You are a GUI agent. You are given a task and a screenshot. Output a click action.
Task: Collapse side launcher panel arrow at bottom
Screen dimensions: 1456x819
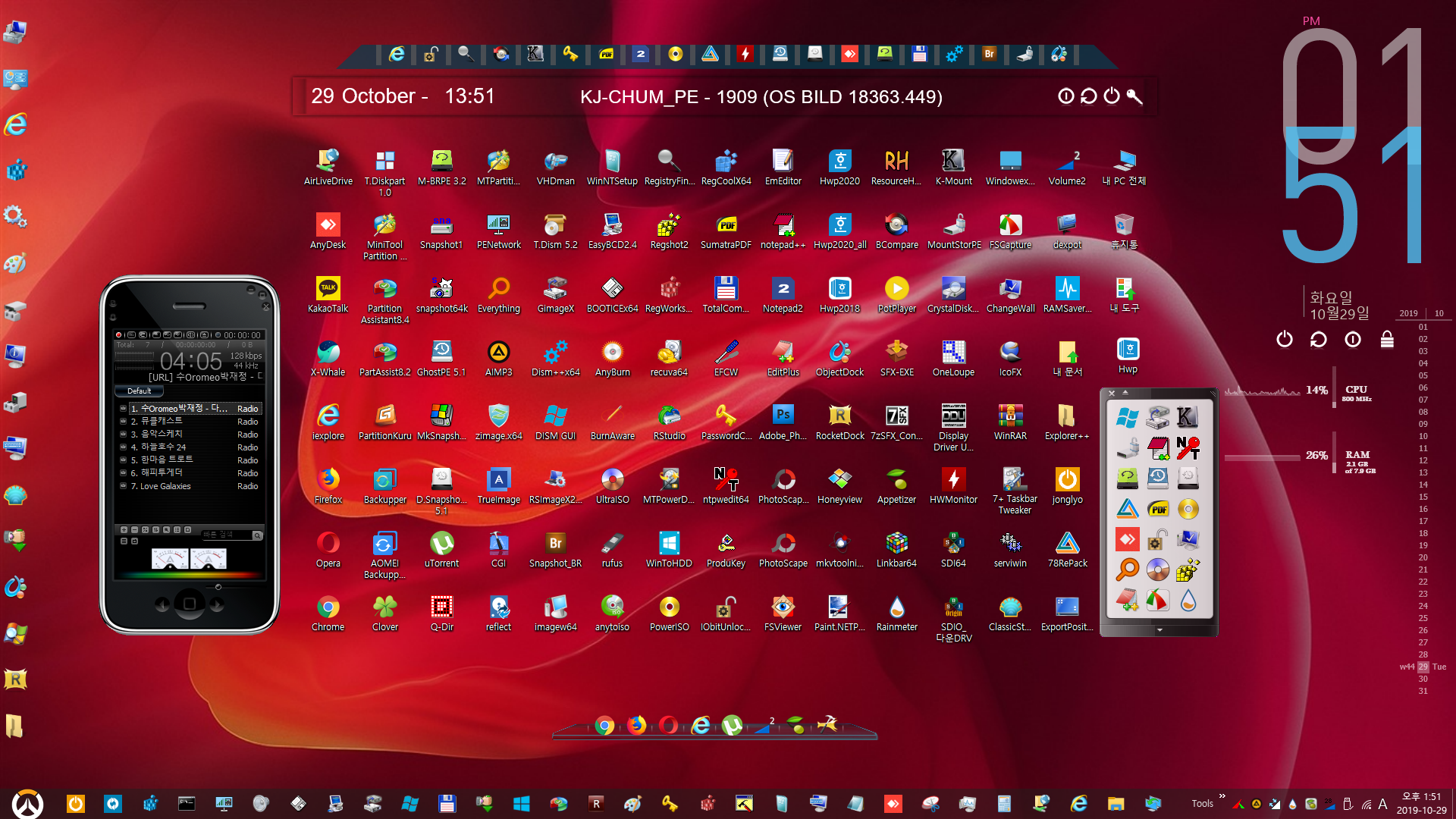click(1159, 629)
